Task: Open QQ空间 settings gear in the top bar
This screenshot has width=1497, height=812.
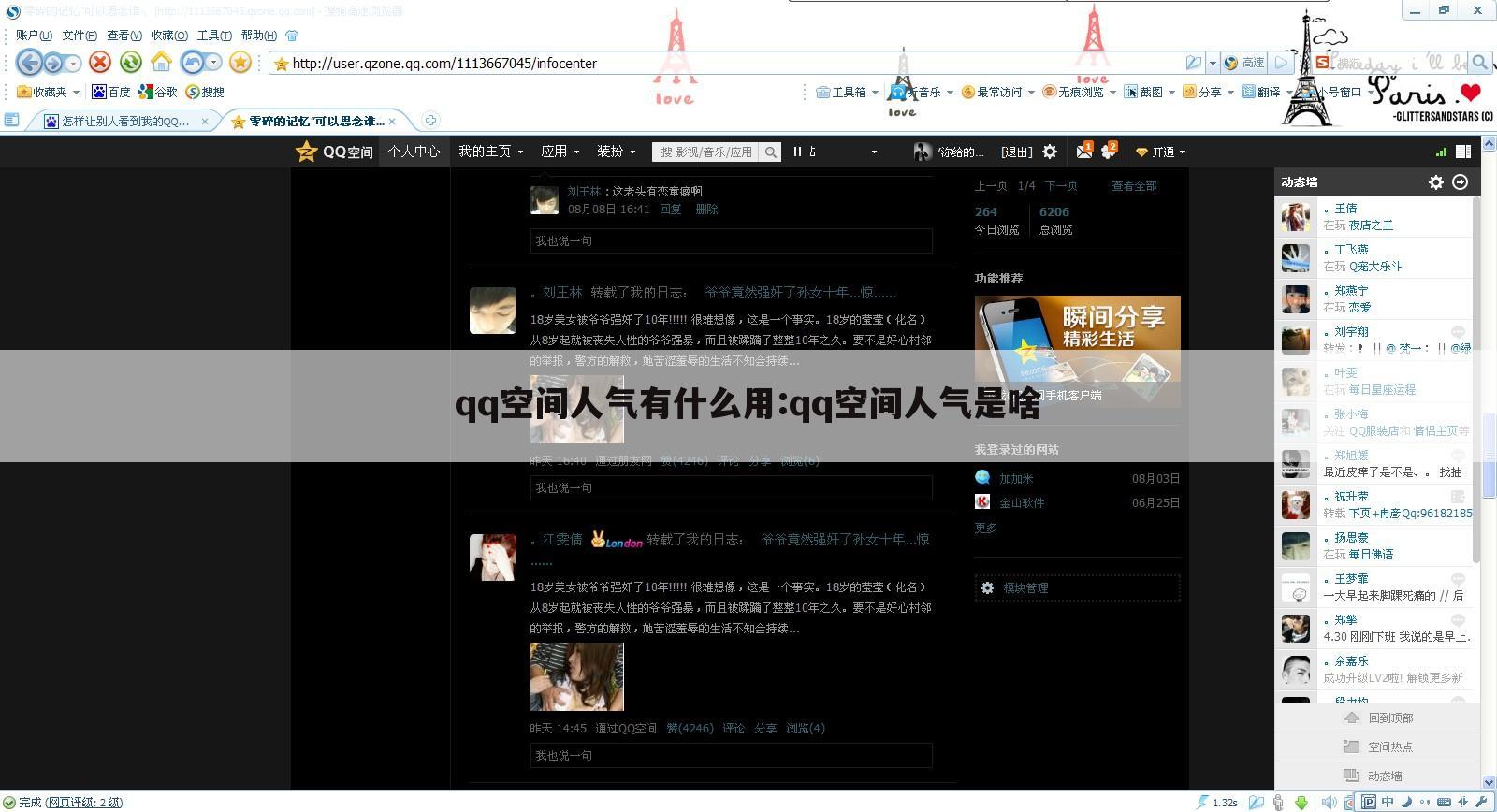Action: click(1050, 152)
